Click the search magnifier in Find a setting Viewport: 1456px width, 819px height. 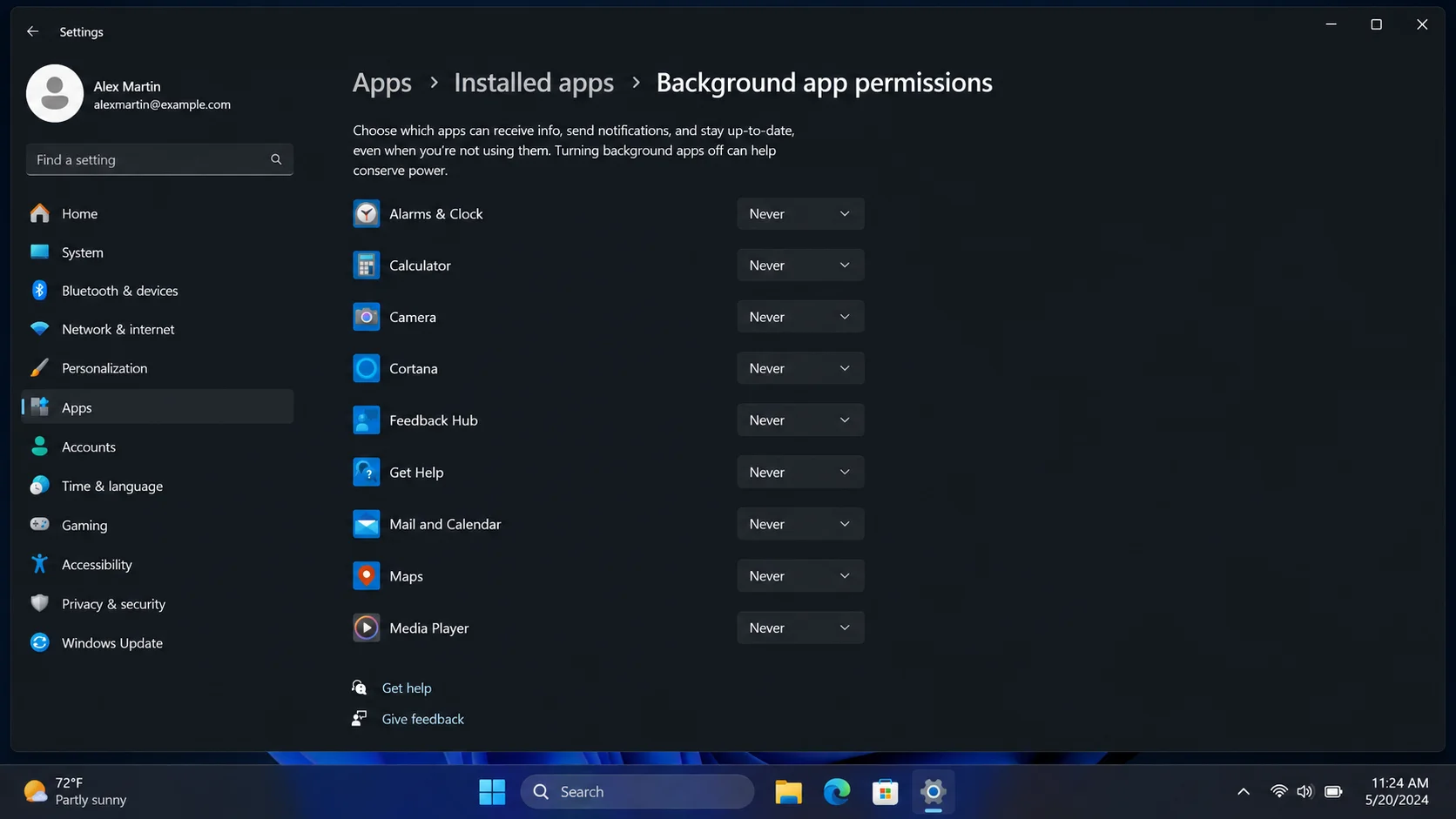276,159
